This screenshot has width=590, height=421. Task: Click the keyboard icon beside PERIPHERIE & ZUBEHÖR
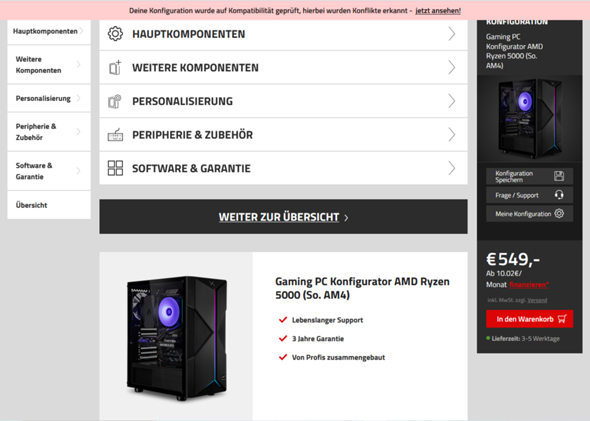(115, 135)
